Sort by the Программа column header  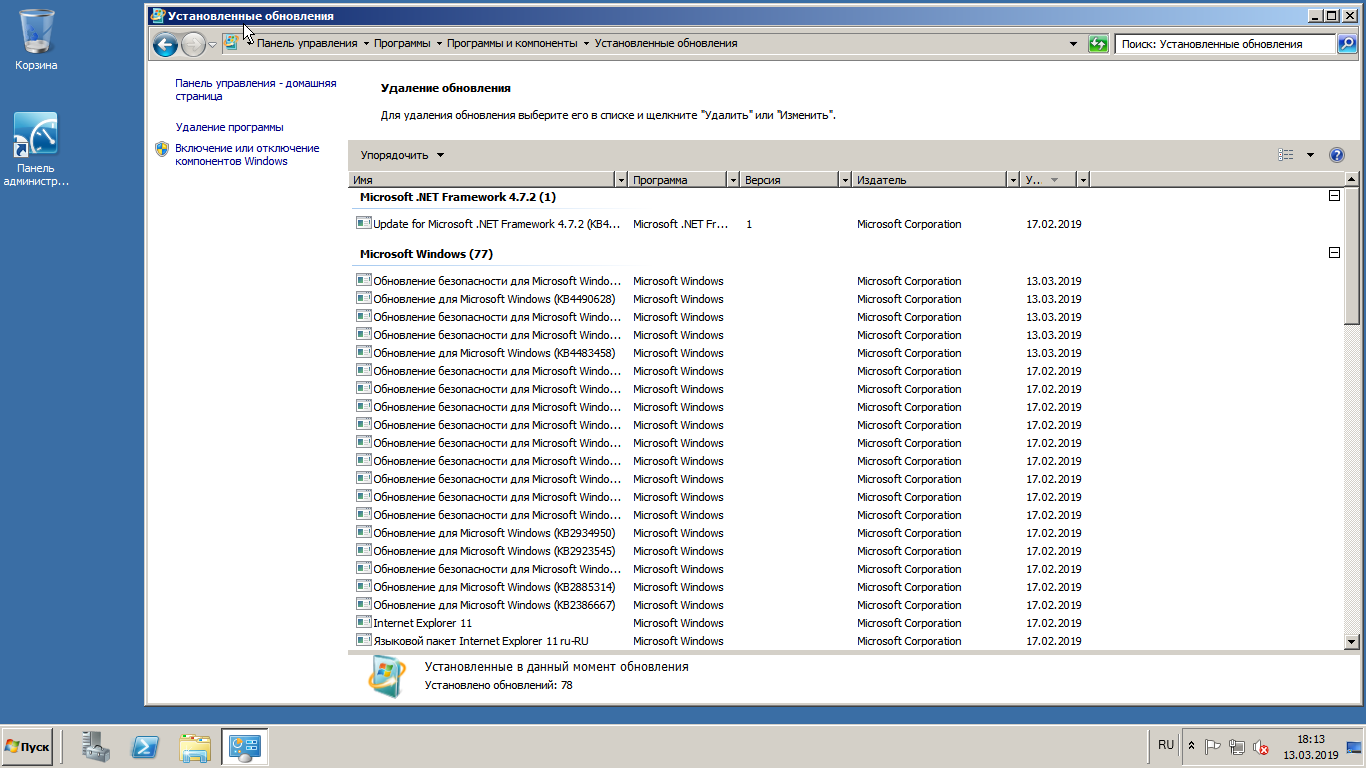[678, 180]
